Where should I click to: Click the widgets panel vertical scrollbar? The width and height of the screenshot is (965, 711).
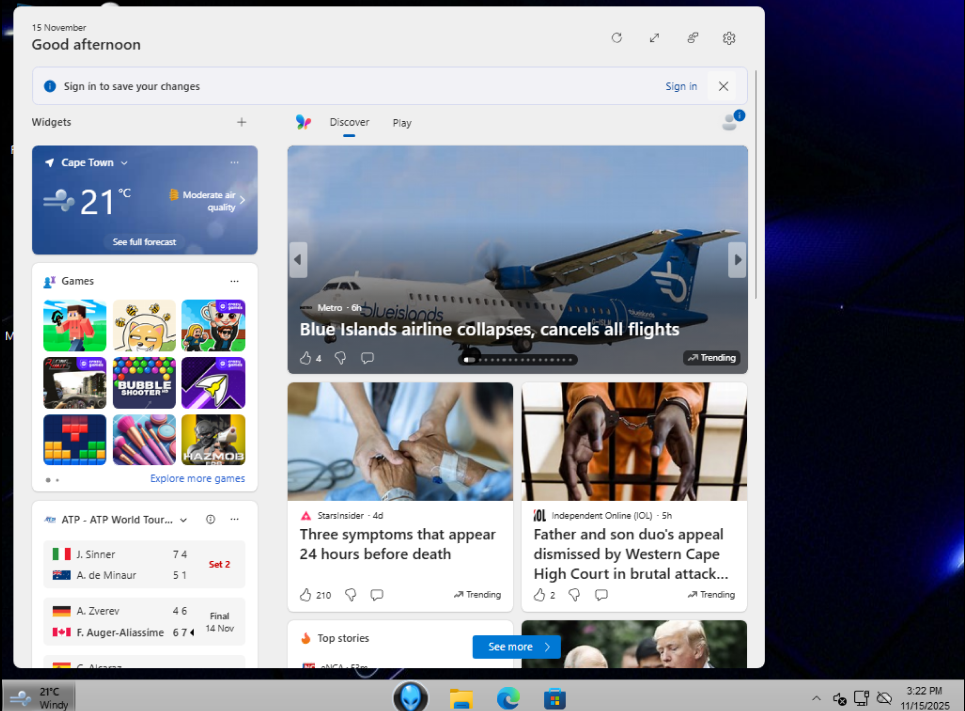pos(756,185)
